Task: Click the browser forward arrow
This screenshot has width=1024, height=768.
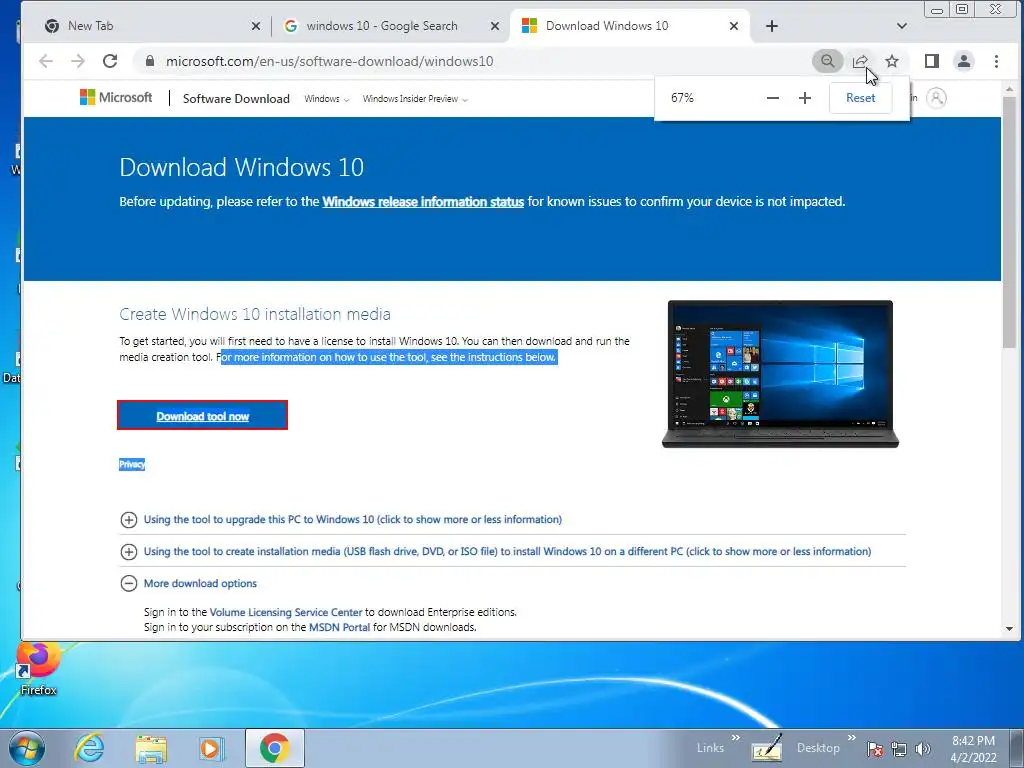Action: tap(78, 61)
